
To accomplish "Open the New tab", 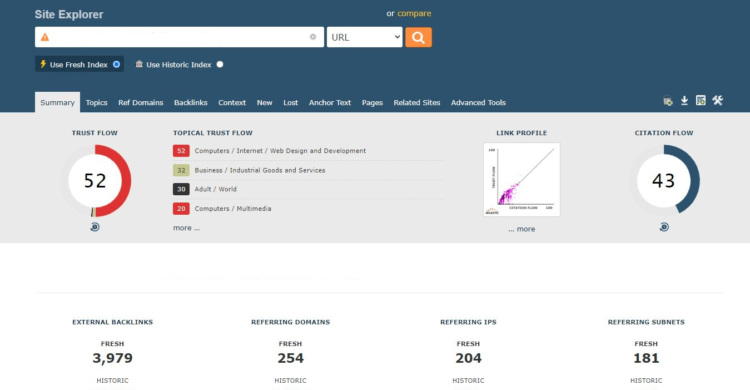I will pyautogui.click(x=265, y=102).
